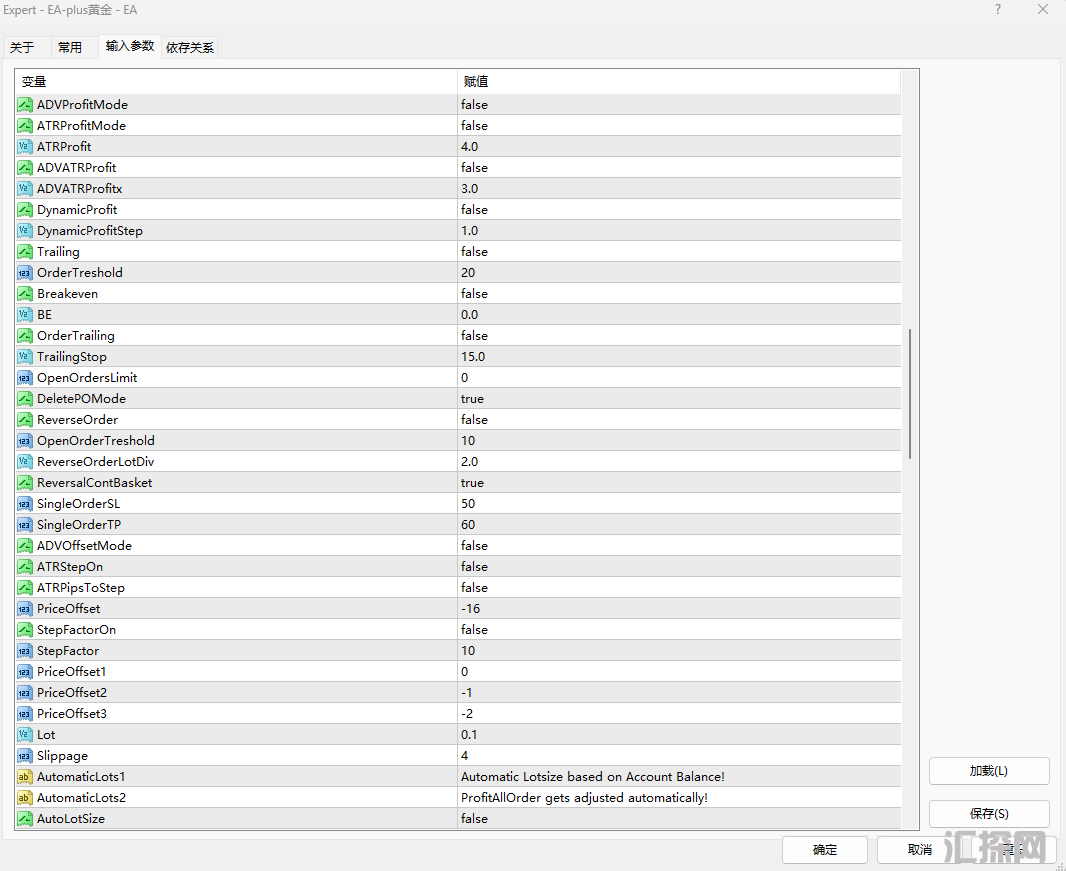Screen dimensions: 1066x871
Task: Toggle the Breakeven false value
Action: [x=474, y=294]
